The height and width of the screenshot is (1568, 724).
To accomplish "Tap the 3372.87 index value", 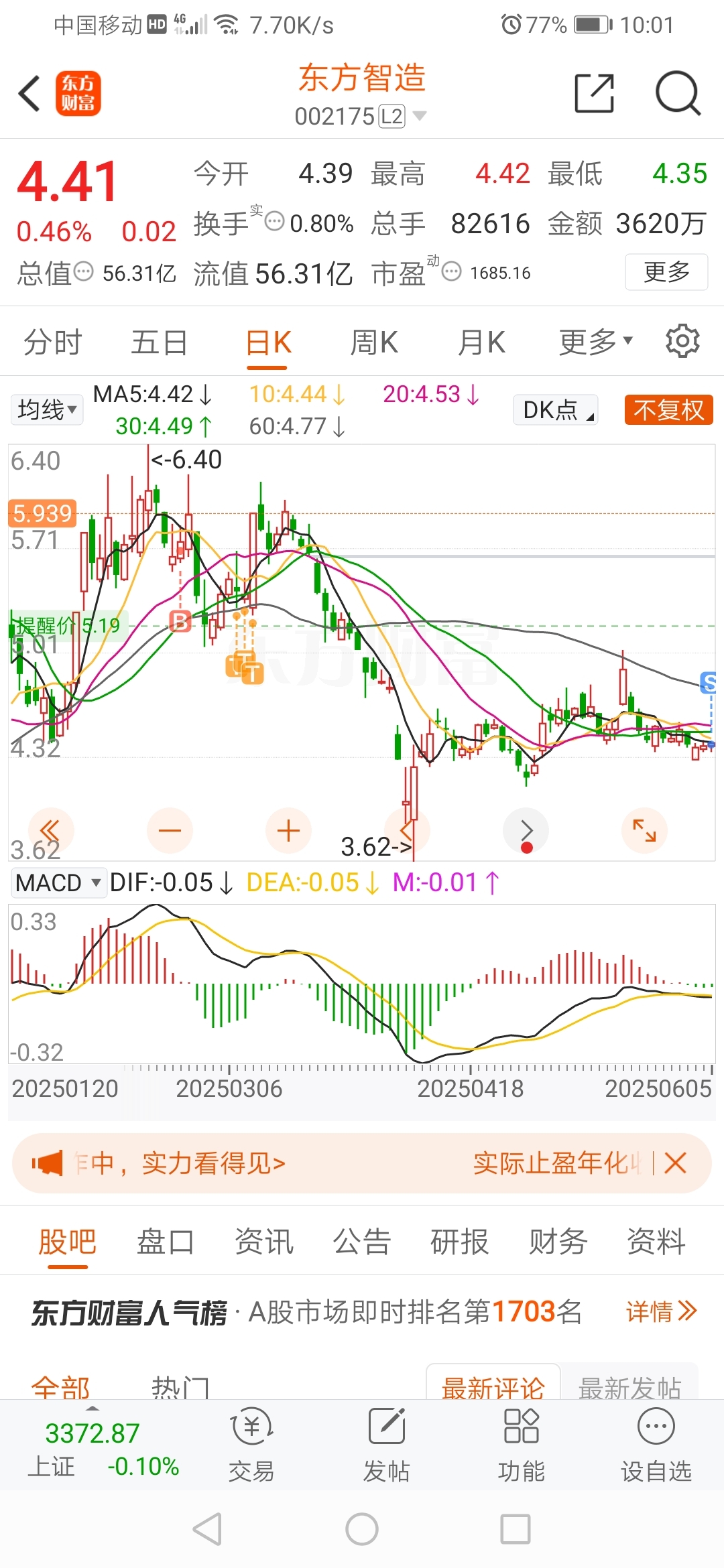I will pos(93,1433).
